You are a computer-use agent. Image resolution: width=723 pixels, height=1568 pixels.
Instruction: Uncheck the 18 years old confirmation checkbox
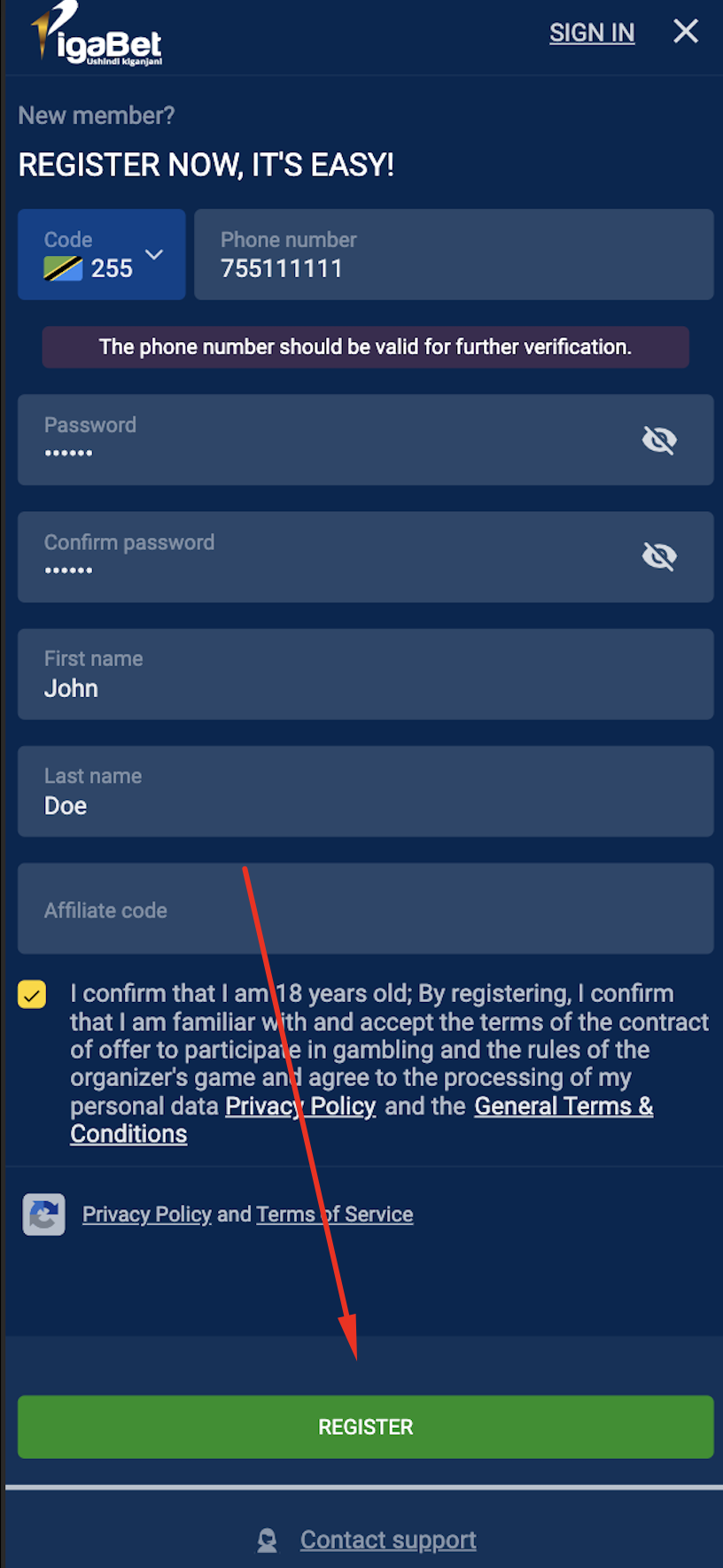[x=32, y=995]
